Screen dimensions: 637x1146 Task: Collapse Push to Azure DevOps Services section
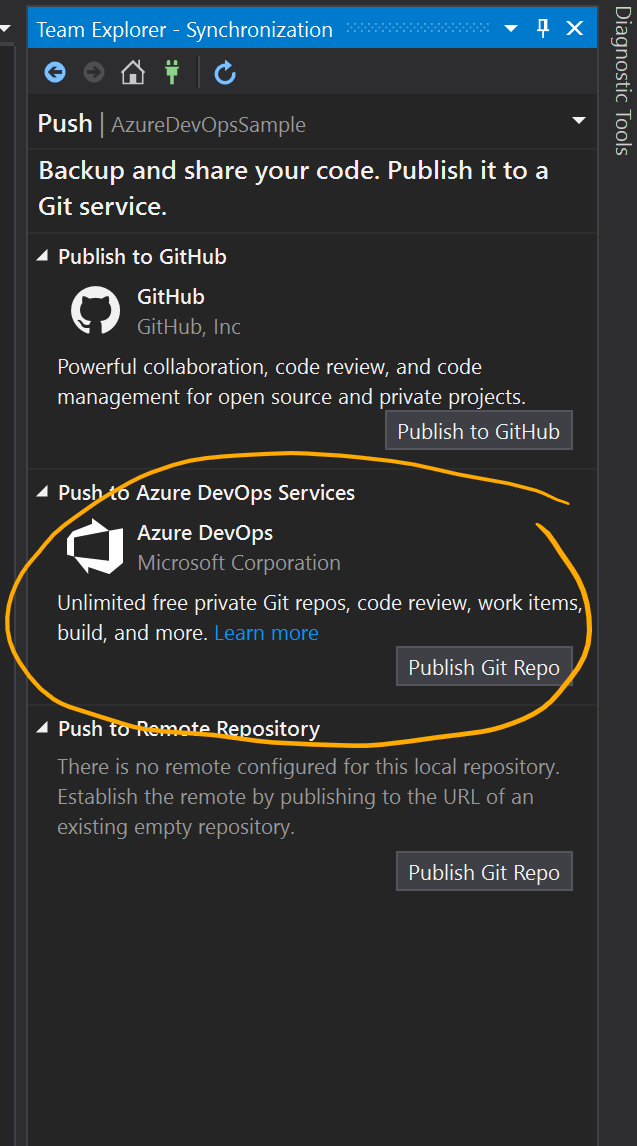pyautogui.click(x=42, y=492)
